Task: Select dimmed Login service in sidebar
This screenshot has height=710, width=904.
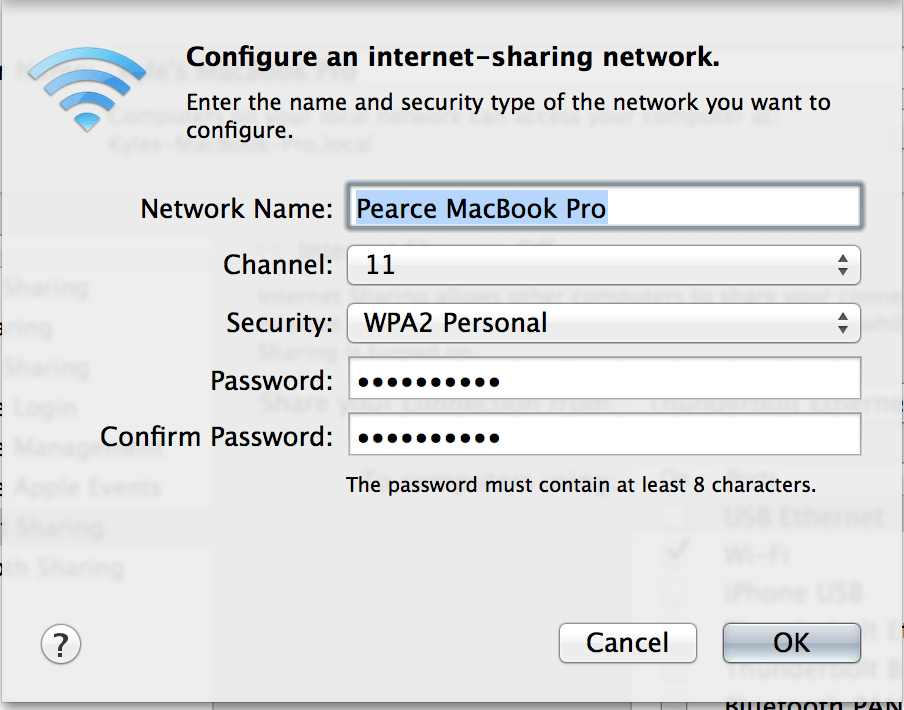Action: pos(44,407)
